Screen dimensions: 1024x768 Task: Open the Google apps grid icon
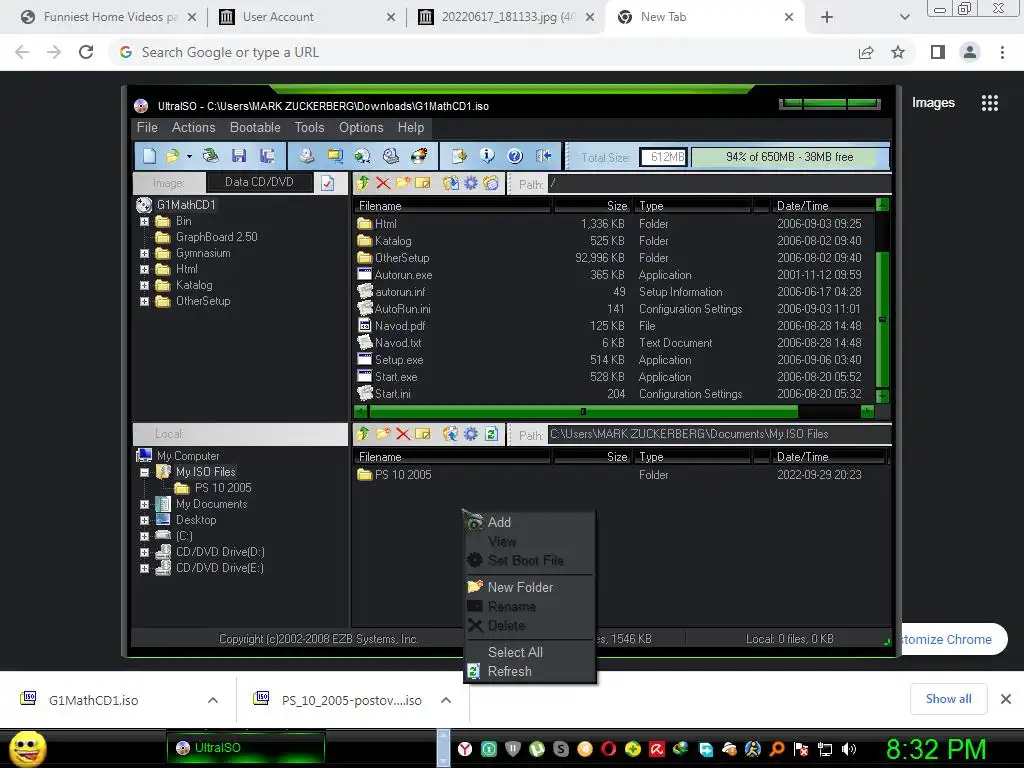point(989,103)
